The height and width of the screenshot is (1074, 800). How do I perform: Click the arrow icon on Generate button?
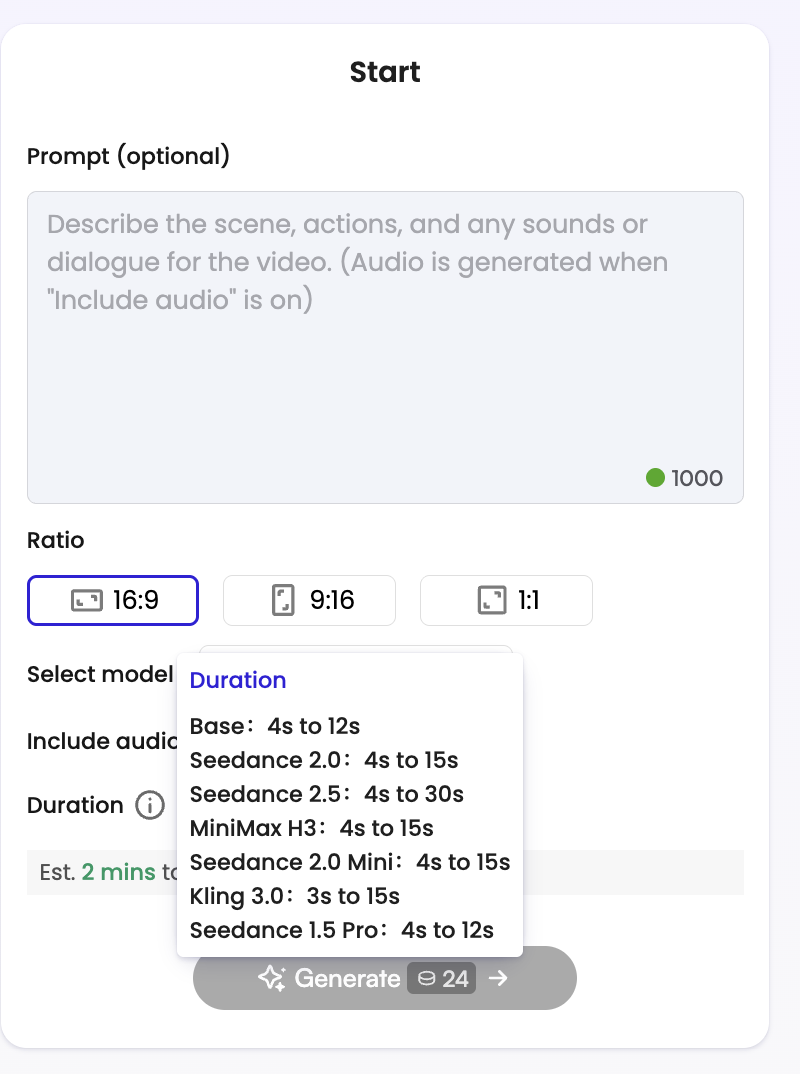(498, 978)
